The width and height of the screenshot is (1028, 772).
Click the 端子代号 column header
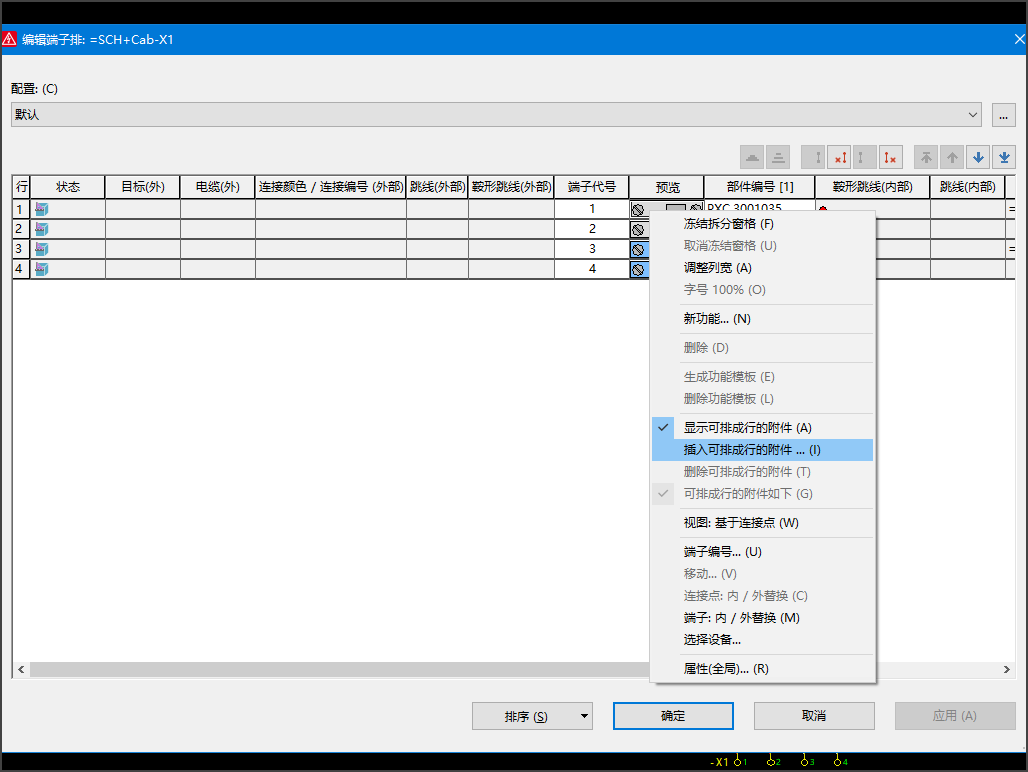[x=591, y=187]
